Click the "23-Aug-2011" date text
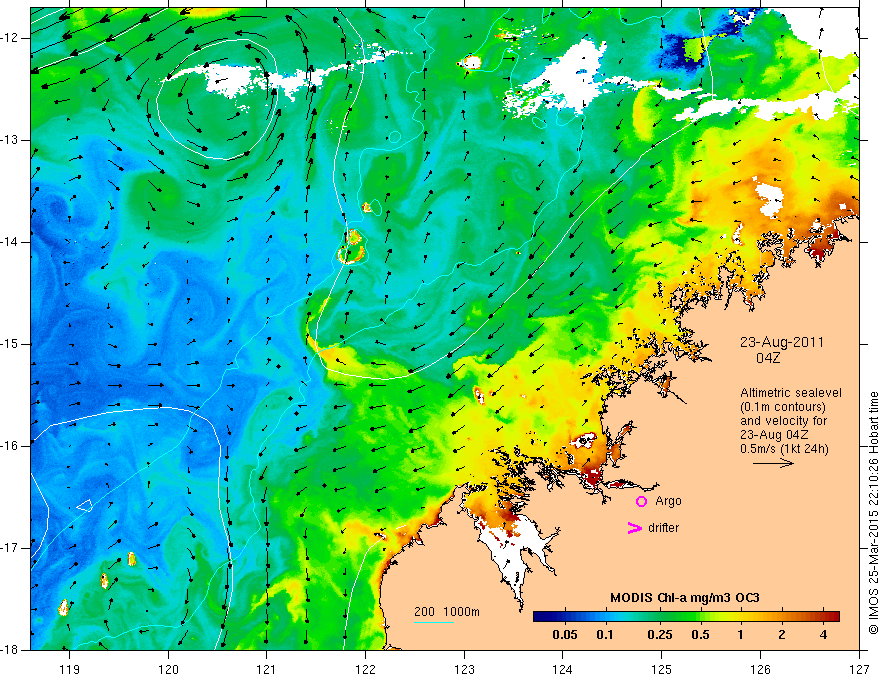The image size is (880, 680). [x=782, y=342]
